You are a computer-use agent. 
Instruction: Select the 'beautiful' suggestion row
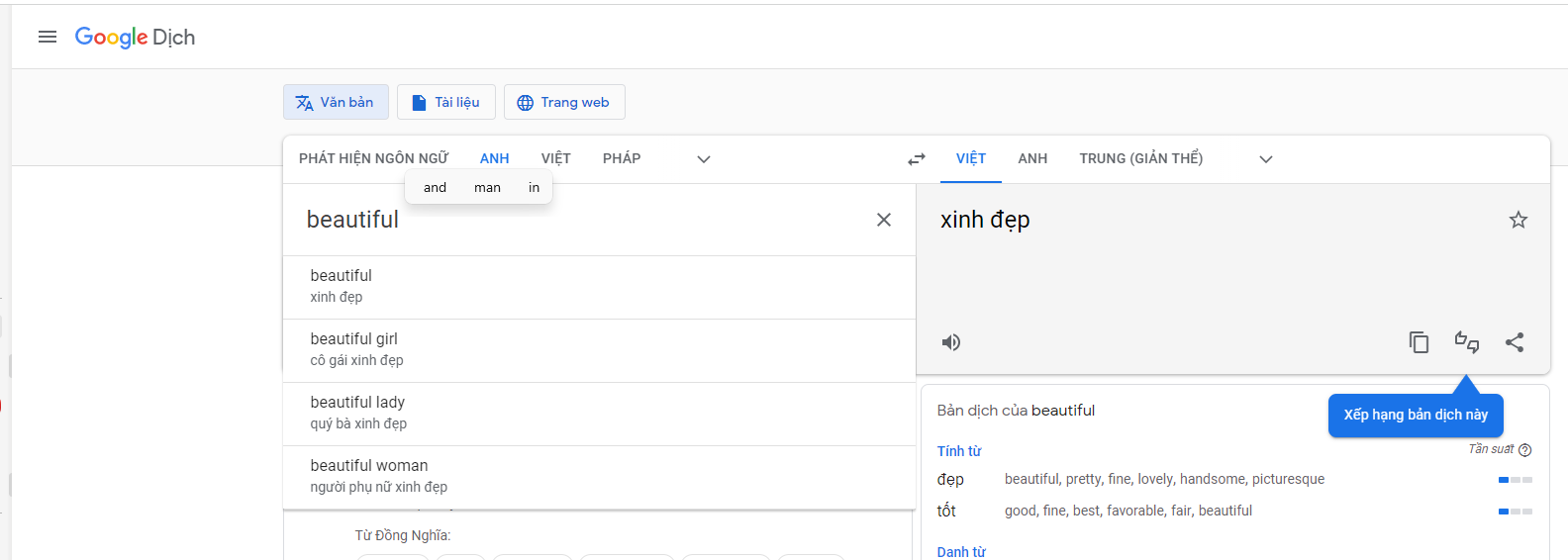(x=599, y=287)
